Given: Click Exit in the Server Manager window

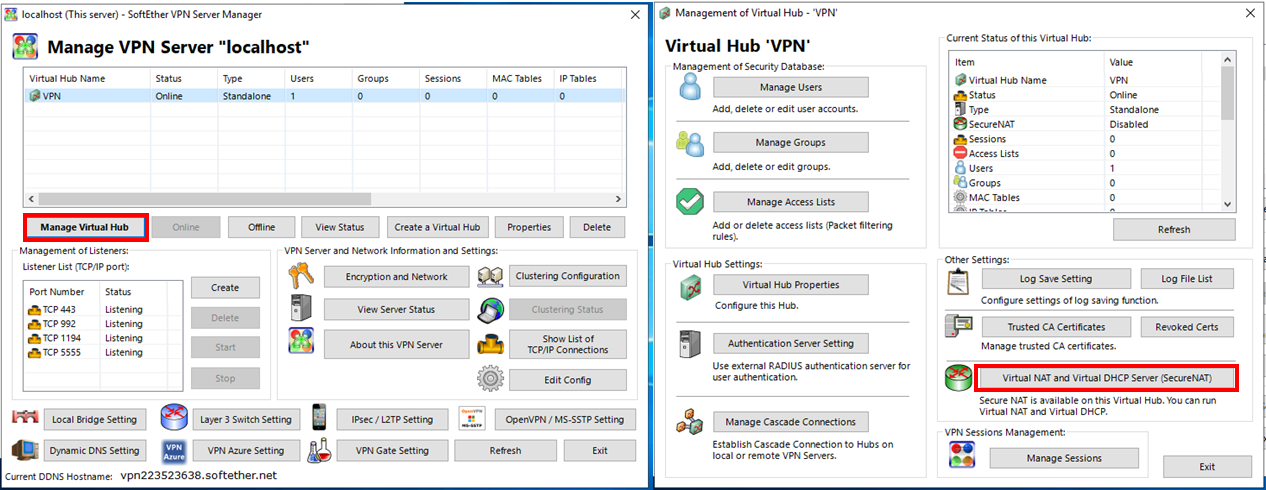Looking at the screenshot, I should pyautogui.click(x=600, y=451).
